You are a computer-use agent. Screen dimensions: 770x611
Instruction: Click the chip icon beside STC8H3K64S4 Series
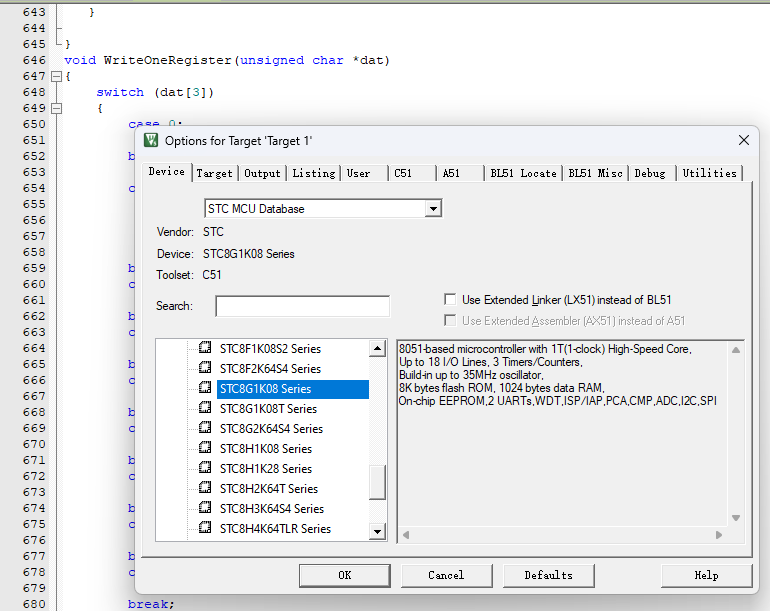[x=205, y=508]
